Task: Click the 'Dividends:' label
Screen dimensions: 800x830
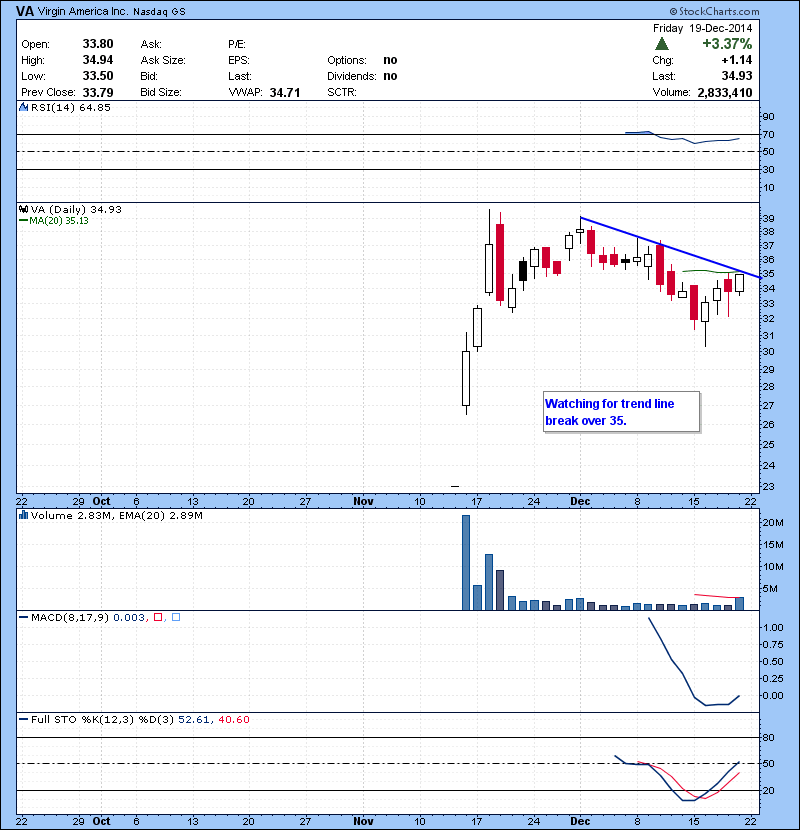Action: click(352, 76)
